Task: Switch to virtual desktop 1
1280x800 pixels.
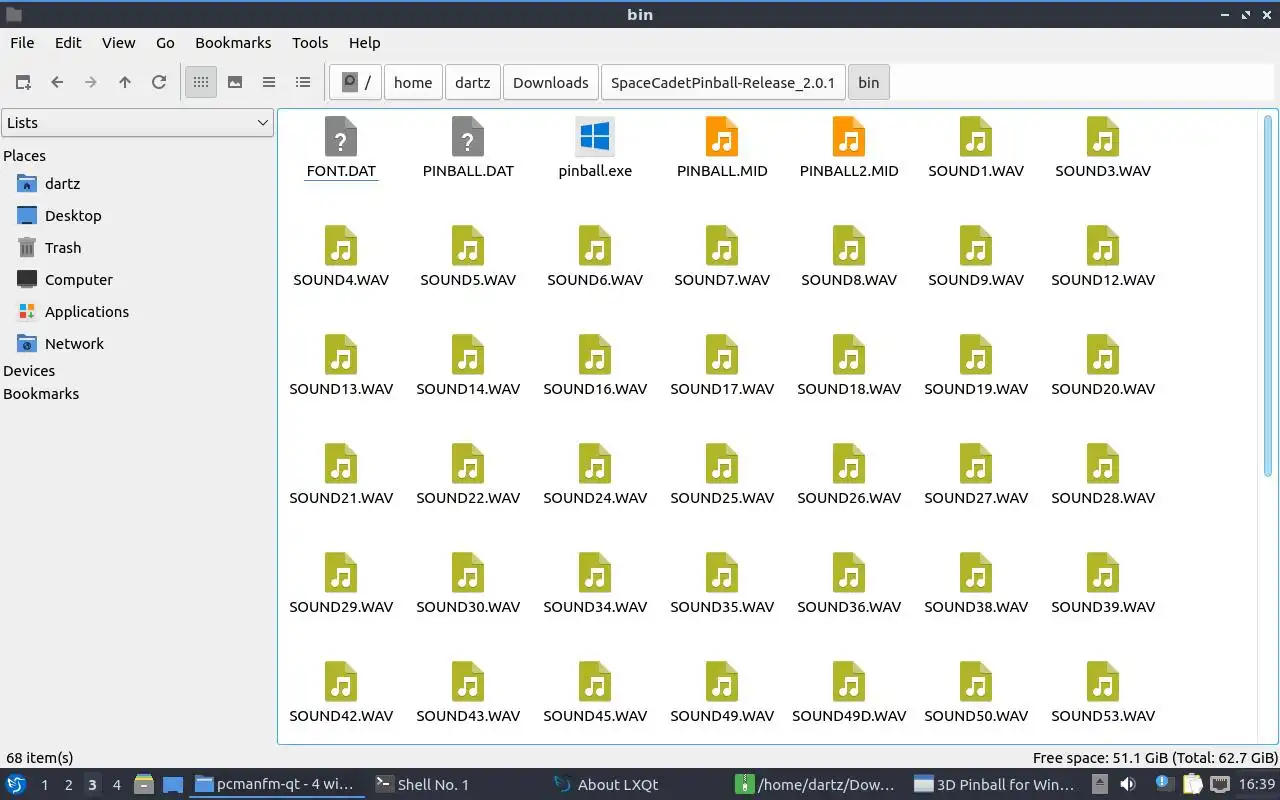Action: click(x=44, y=785)
